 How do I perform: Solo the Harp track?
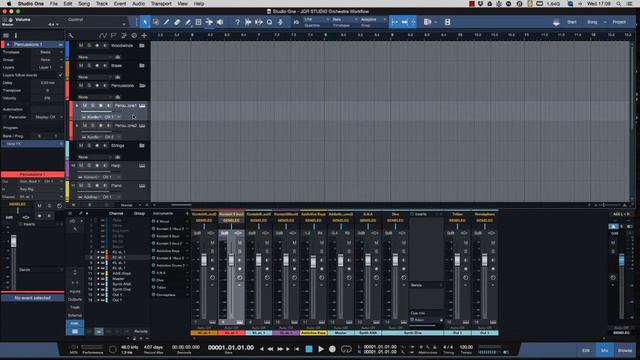click(89, 166)
